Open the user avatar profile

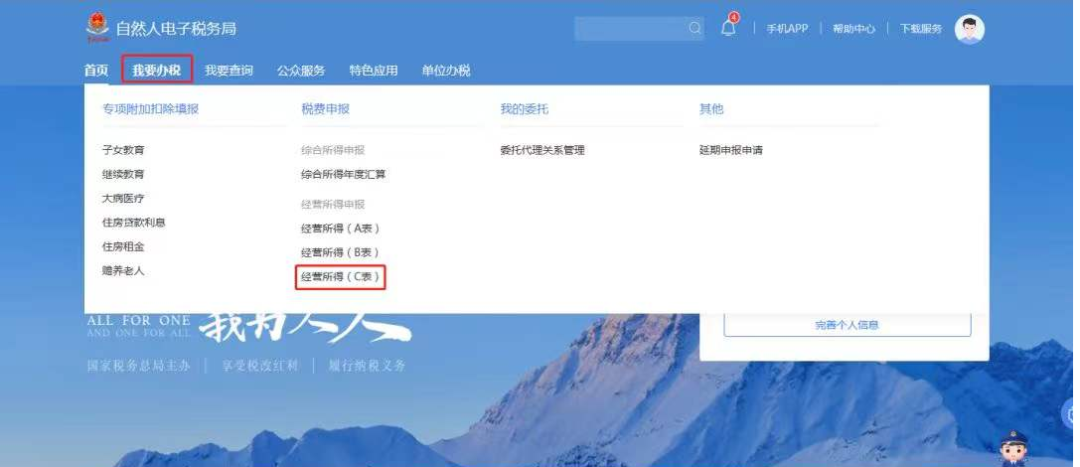(x=969, y=29)
